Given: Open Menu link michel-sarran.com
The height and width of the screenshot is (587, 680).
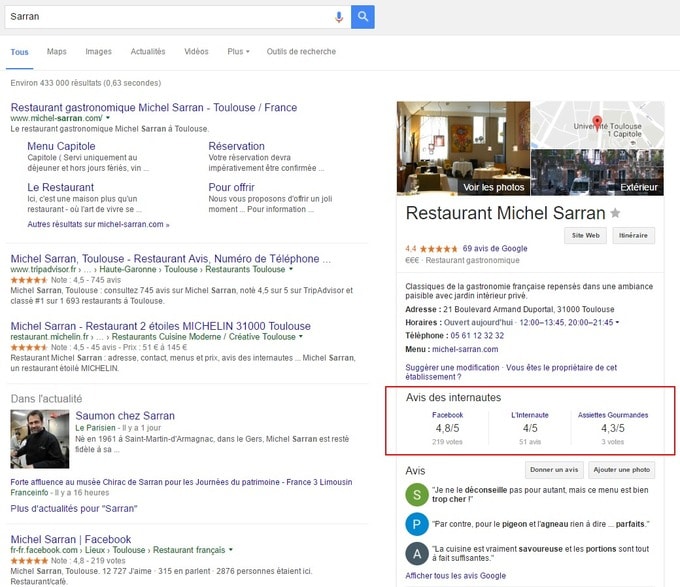Looking at the screenshot, I should click(465, 349).
